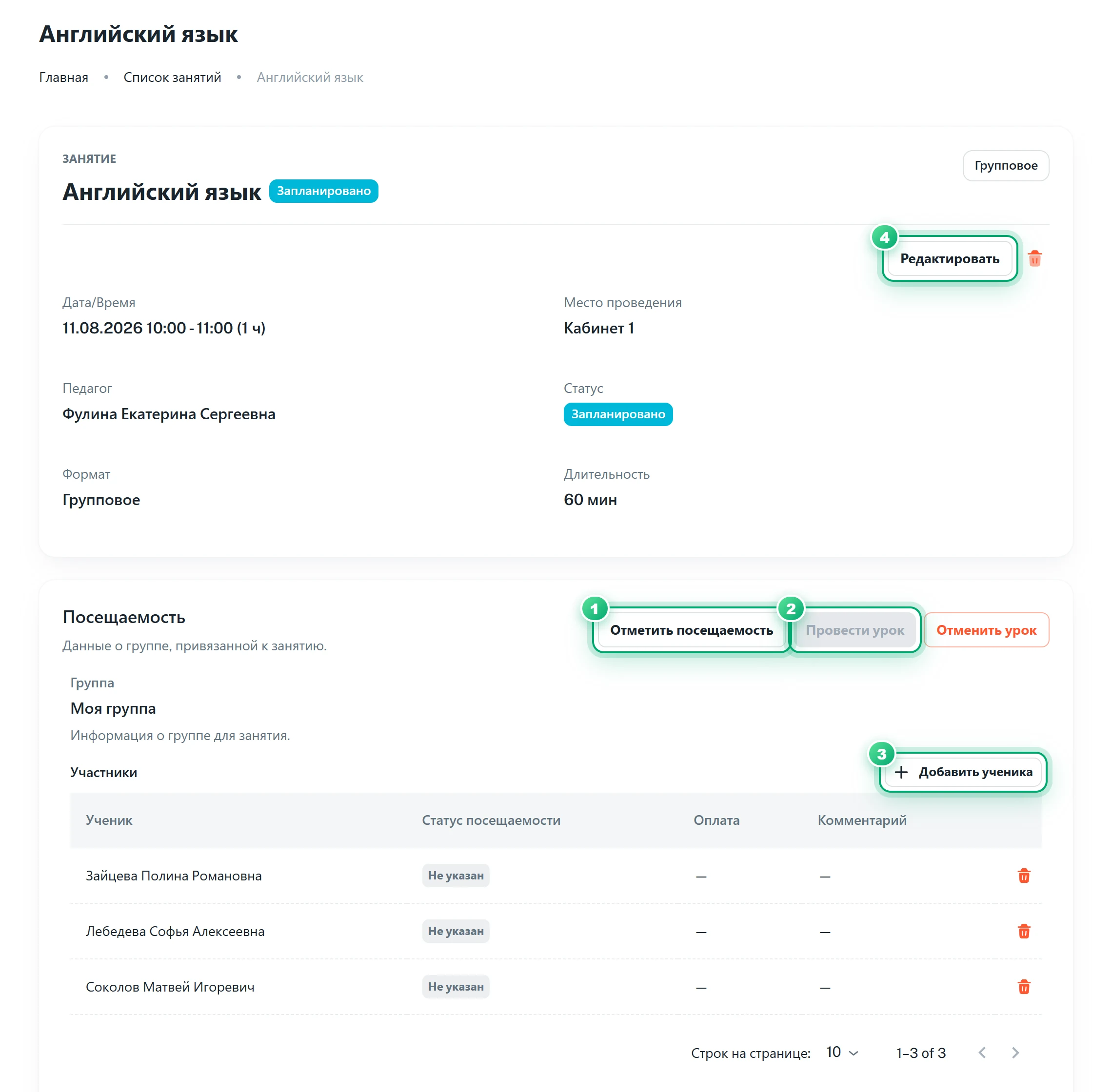Screen dimensions: 1112x1092
Task: Open the rows per page dropdown
Action: coord(842,1053)
